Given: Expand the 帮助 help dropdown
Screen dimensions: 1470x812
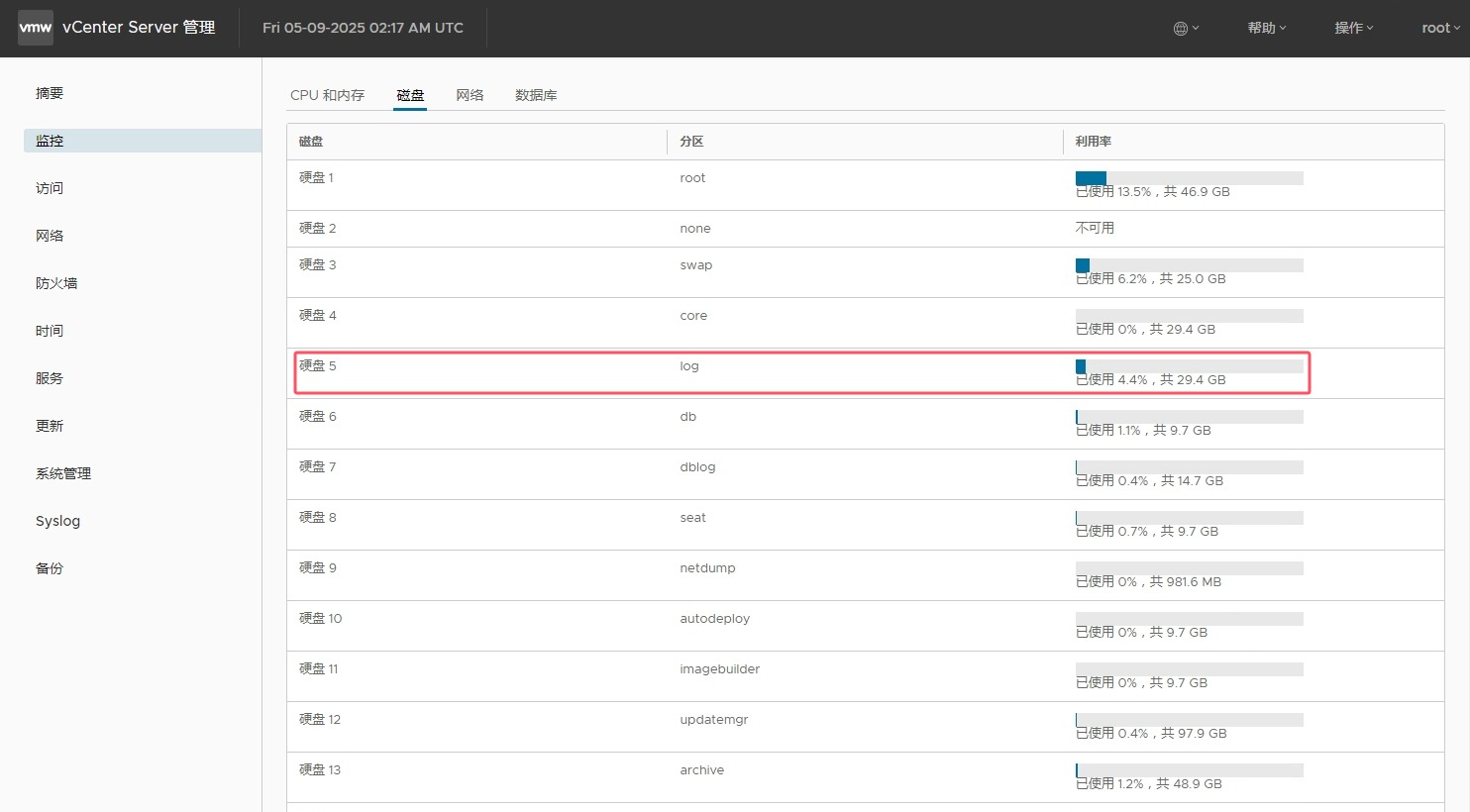Looking at the screenshot, I should tap(1266, 28).
